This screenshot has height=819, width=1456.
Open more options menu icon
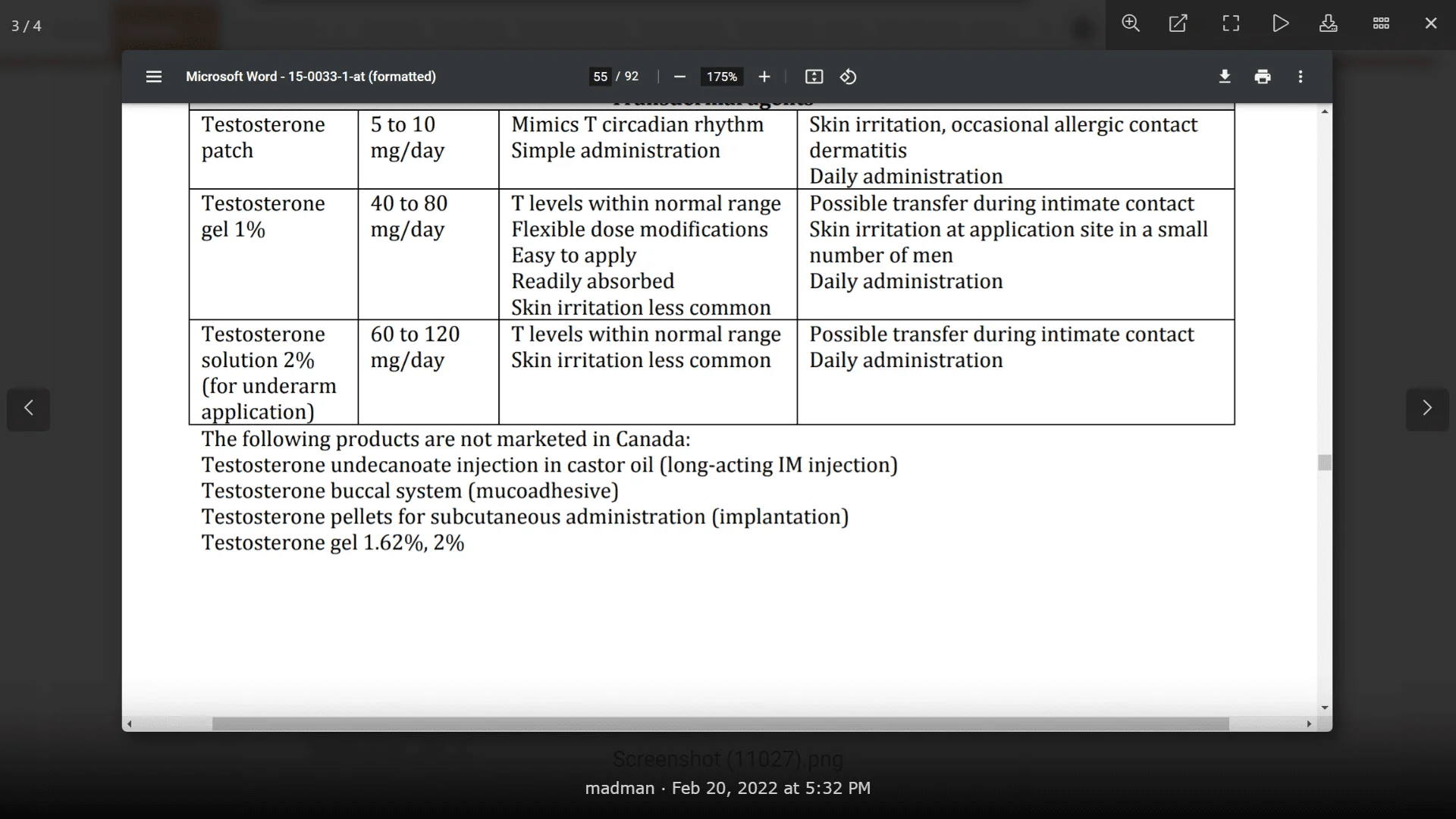tap(1302, 76)
